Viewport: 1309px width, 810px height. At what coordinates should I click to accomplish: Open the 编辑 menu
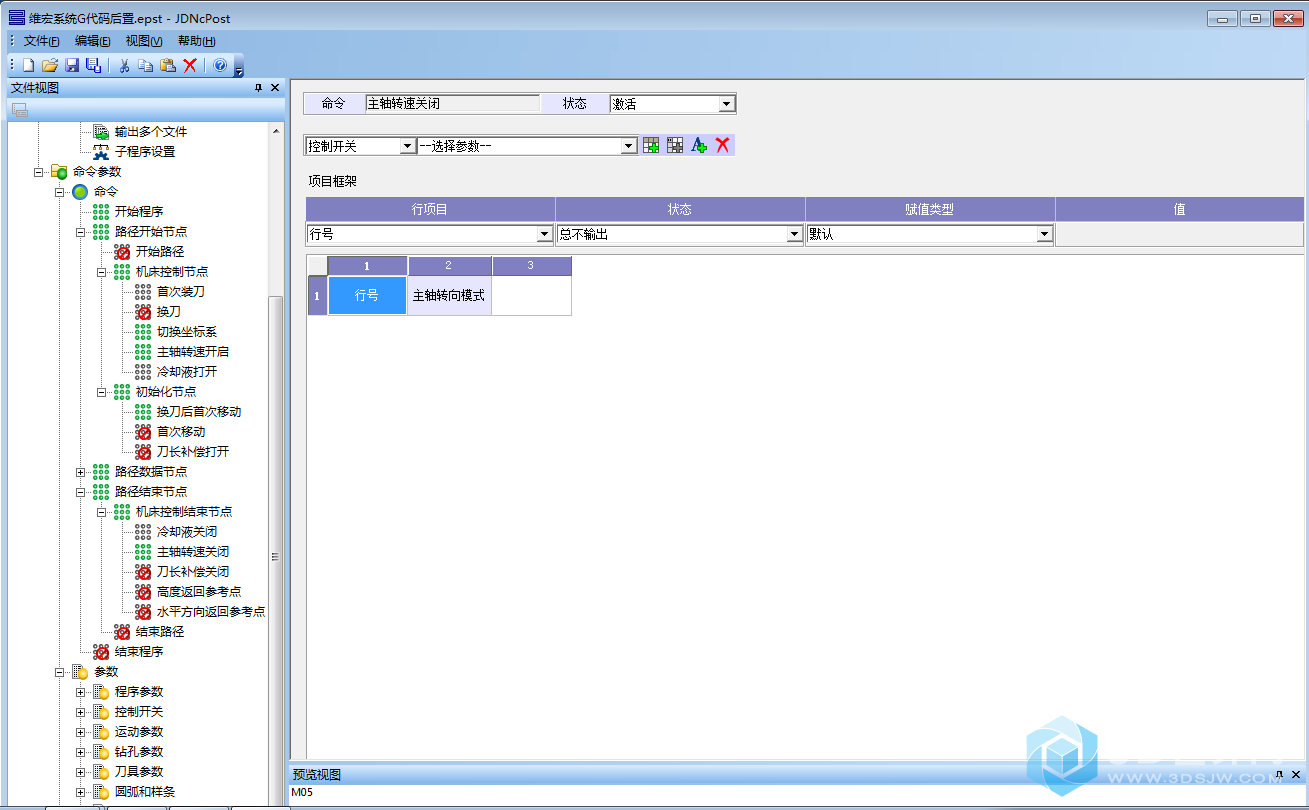[92, 41]
